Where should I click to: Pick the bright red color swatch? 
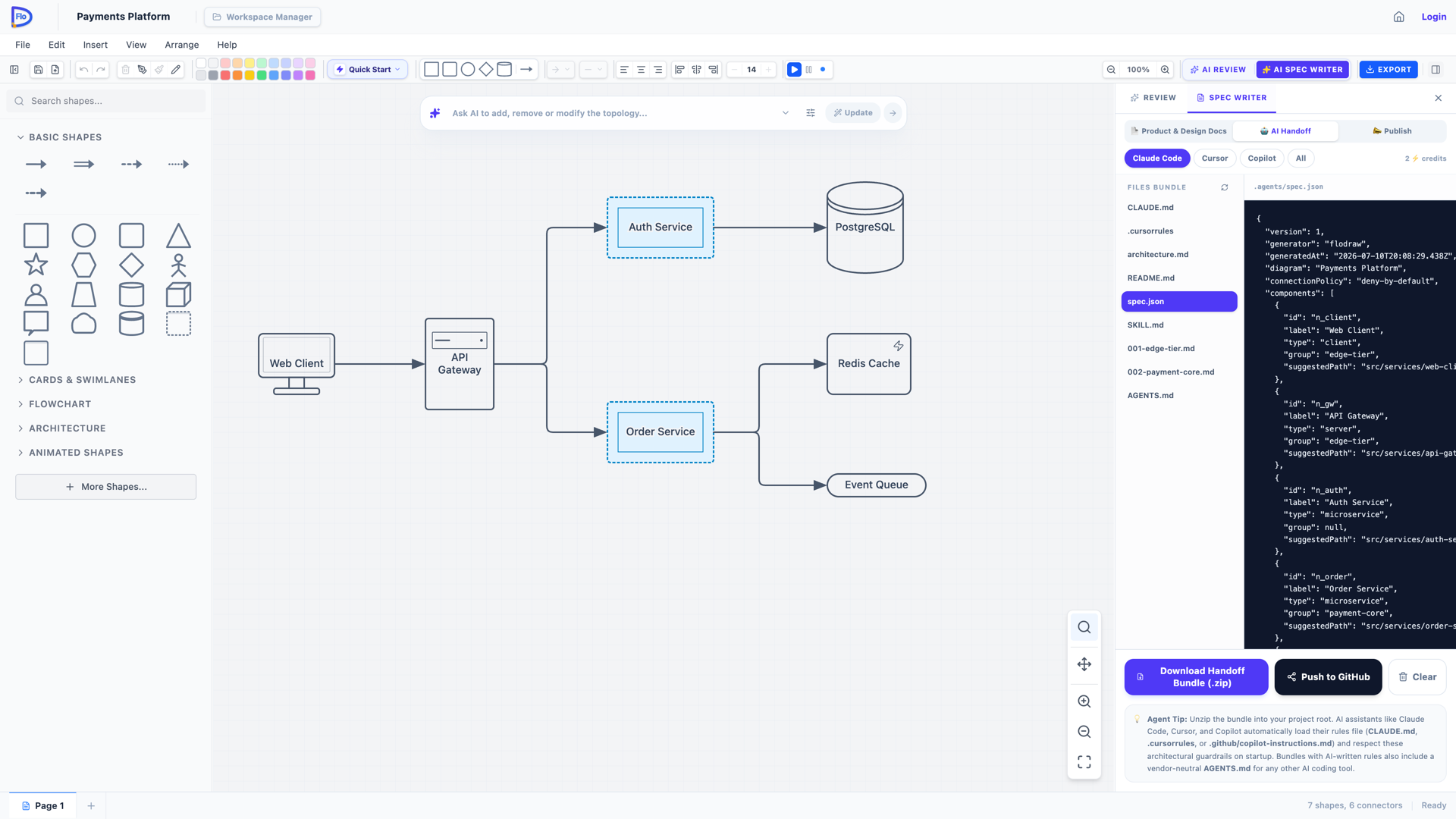(225, 75)
